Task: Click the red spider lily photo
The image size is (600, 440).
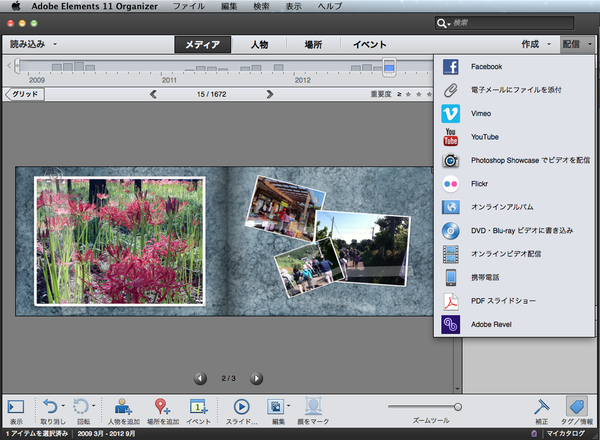Action: click(x=120, y=241)
